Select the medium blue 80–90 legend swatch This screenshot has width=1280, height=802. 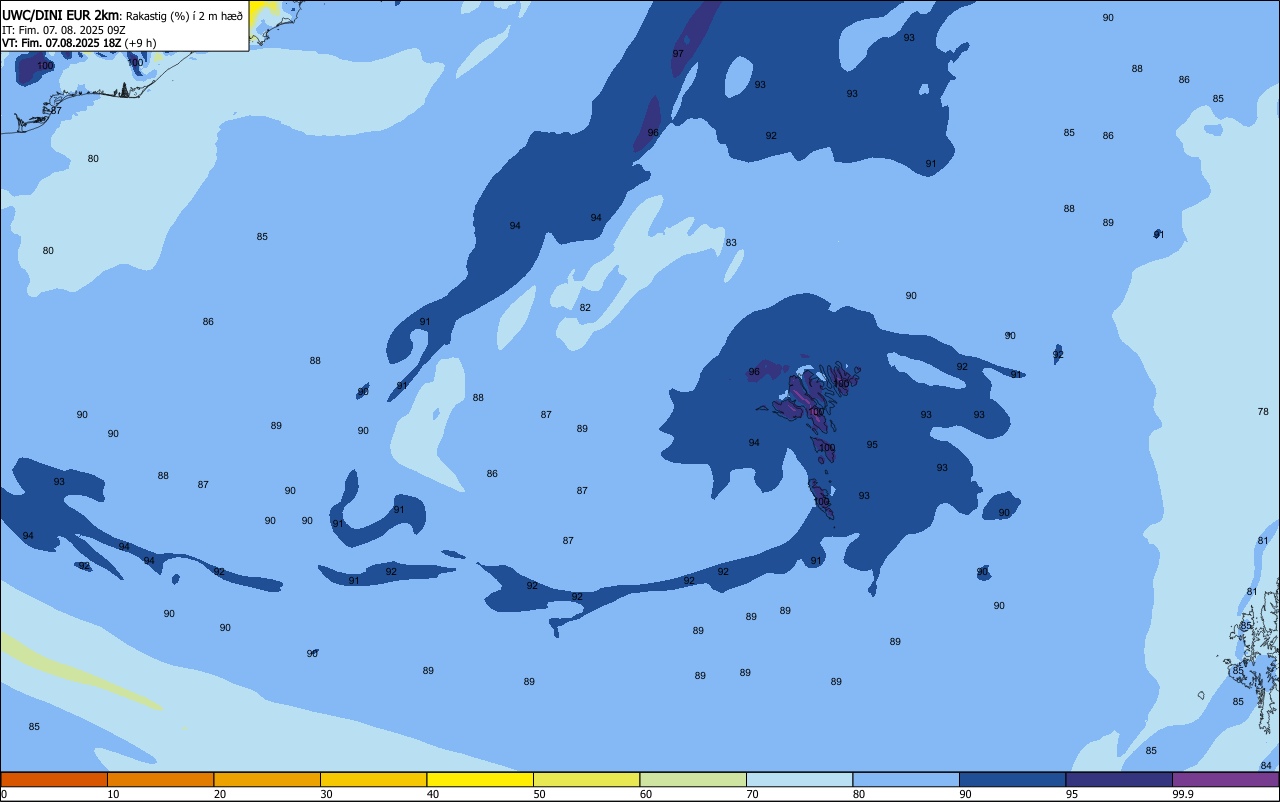(x=906, y=779)
